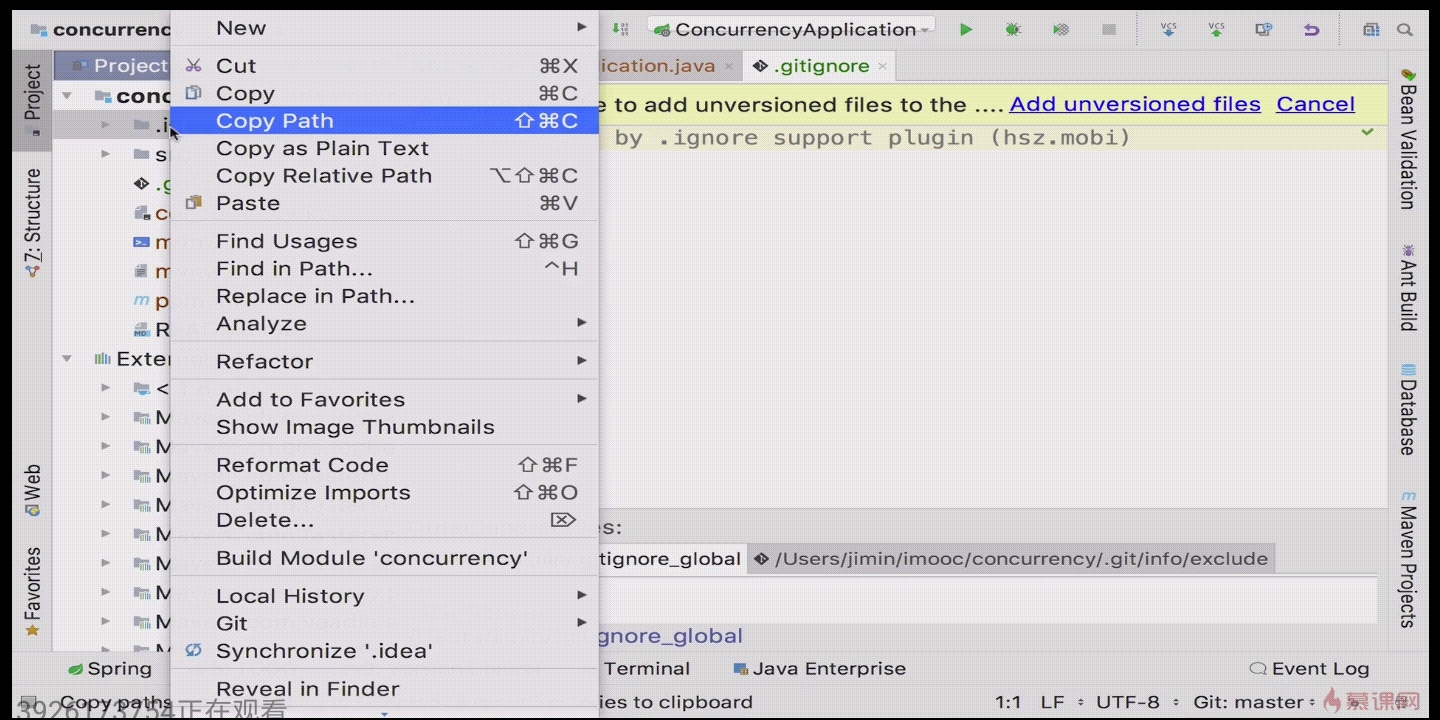1440x720 pixels.
Task: Open the Structure tool window
Action: (x=32, y=224)
